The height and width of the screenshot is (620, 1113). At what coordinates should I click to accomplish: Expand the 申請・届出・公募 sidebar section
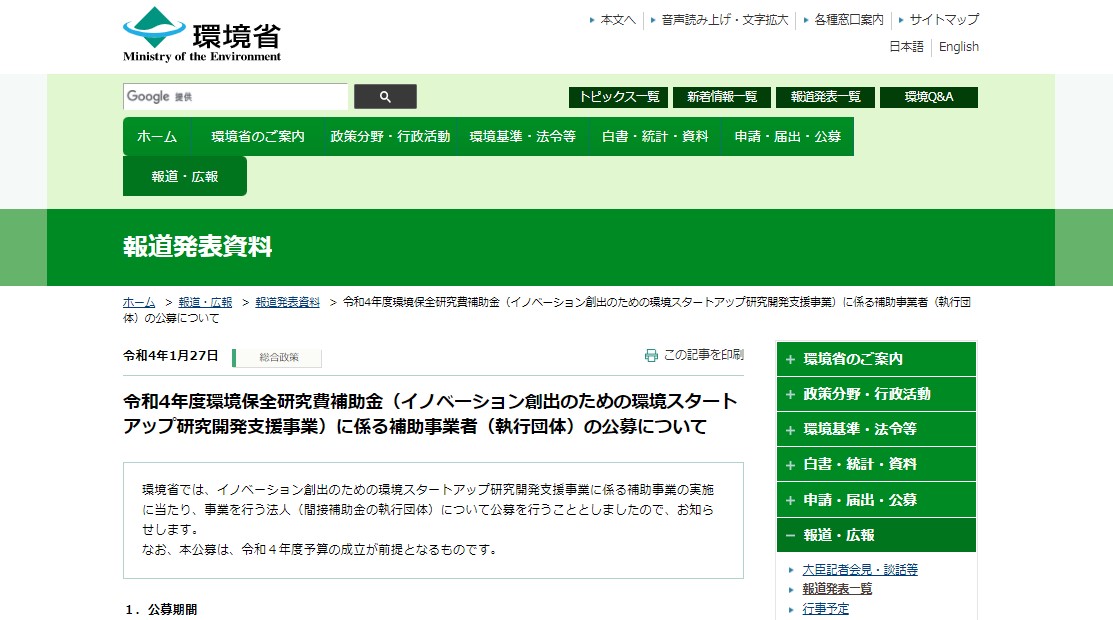[x=790, y=500]
